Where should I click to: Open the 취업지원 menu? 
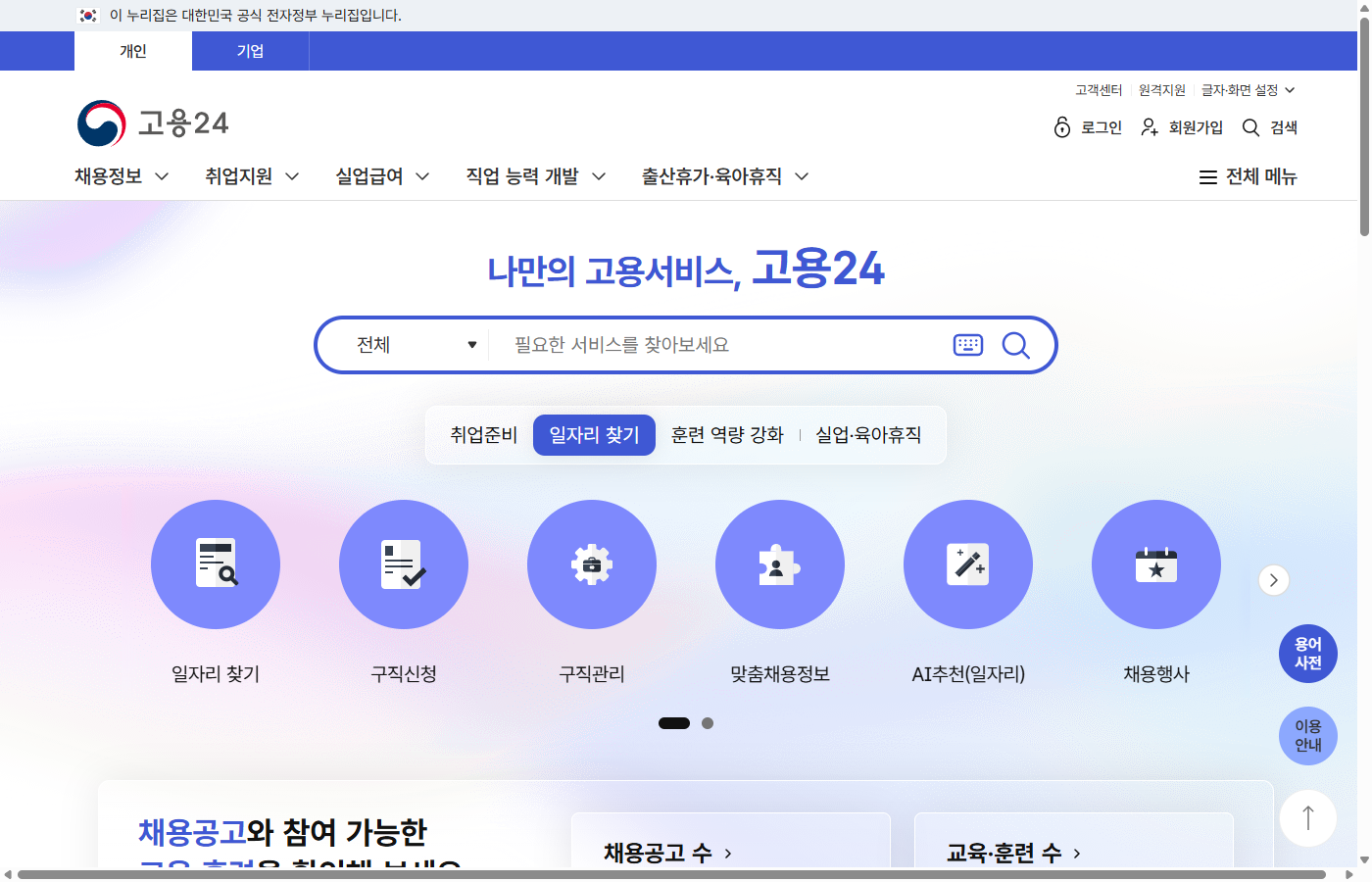pyautogui.click(x=250, y=176)
